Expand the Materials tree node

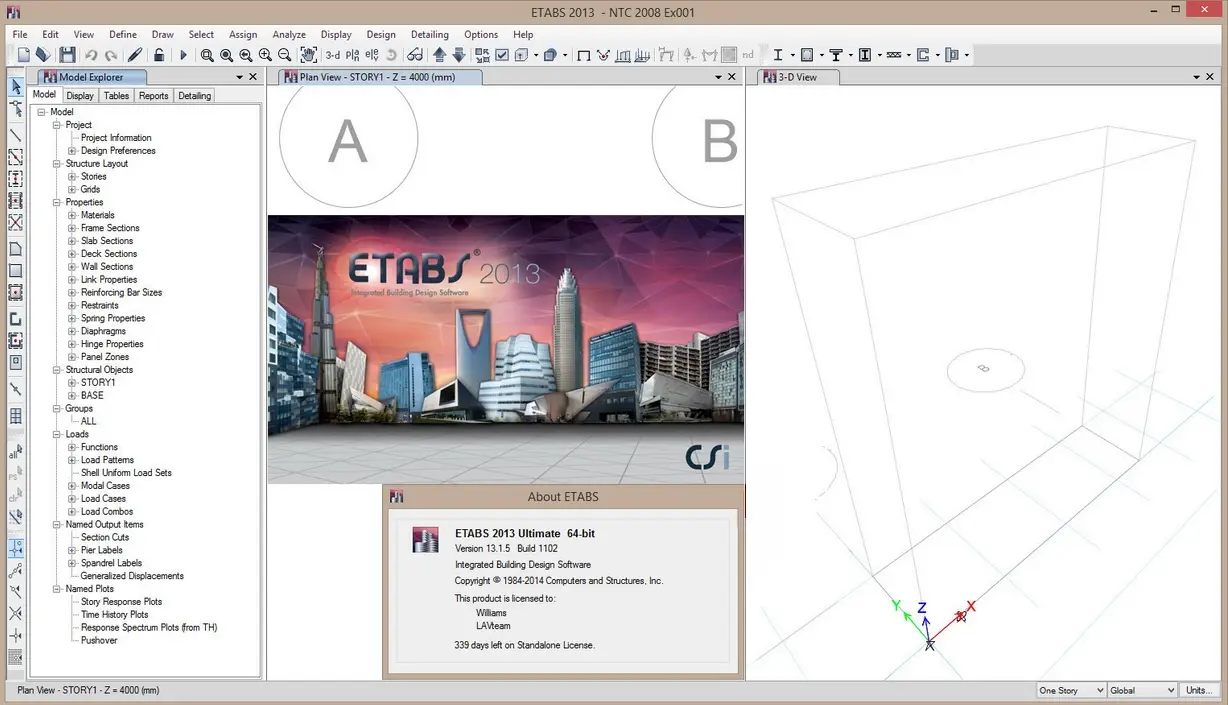[72, 215]
